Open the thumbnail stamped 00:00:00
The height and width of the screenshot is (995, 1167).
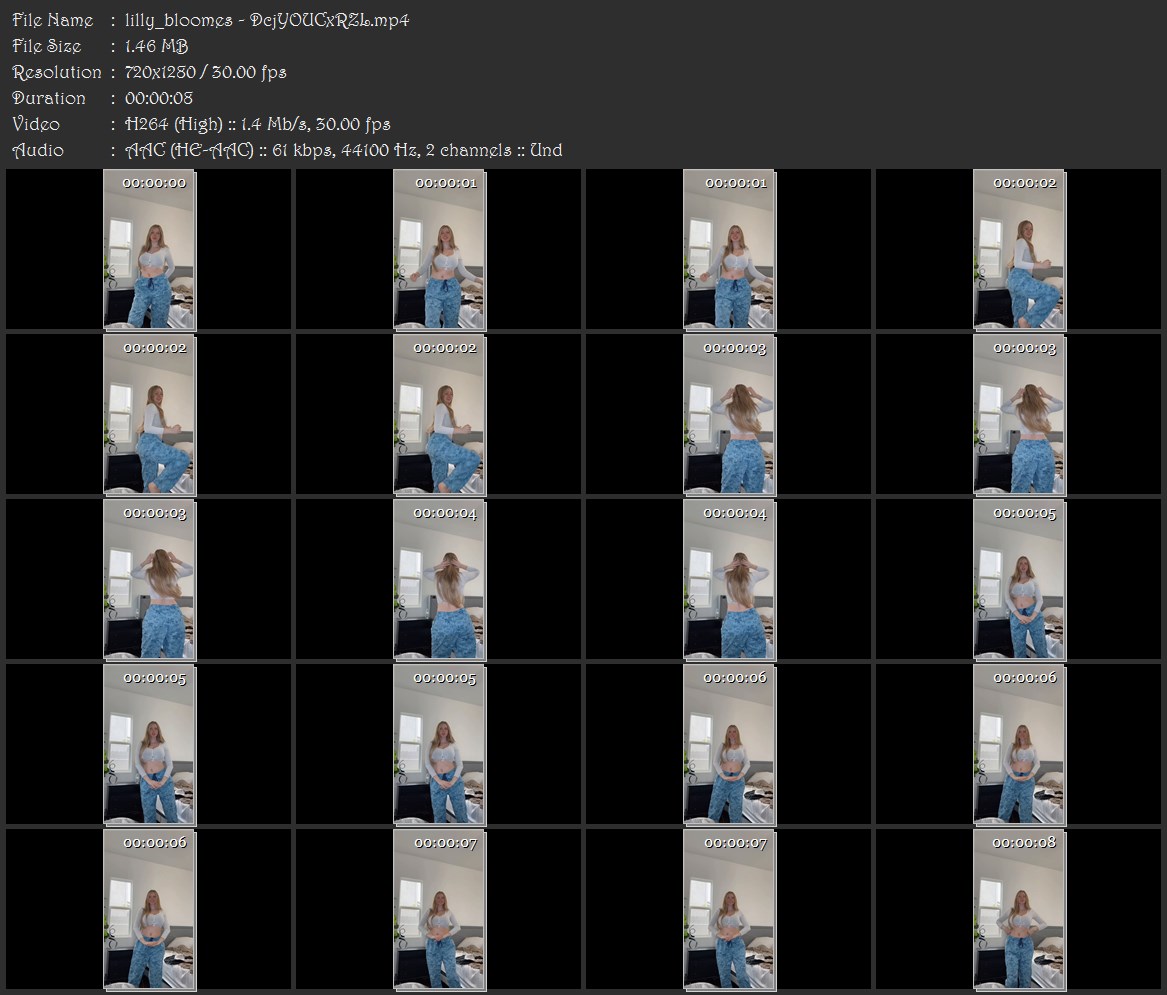click(x=149, y=250)
